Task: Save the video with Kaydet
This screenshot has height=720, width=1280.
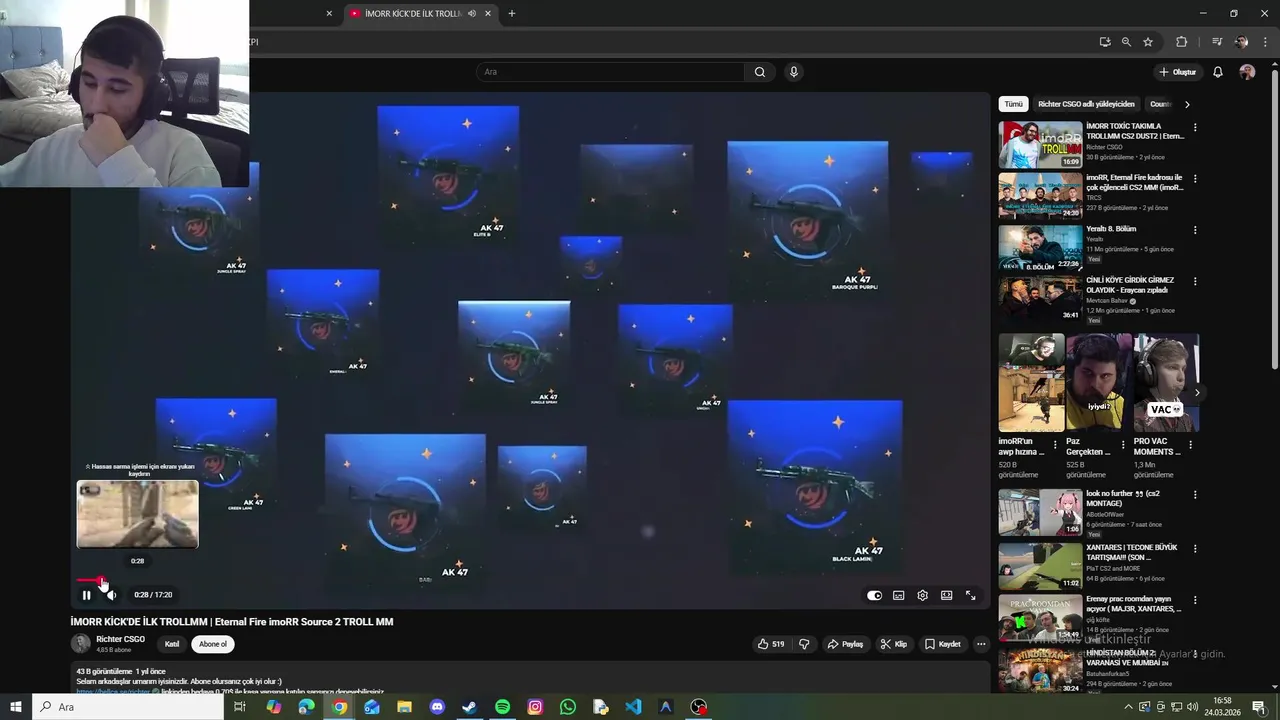Action: 942,644
